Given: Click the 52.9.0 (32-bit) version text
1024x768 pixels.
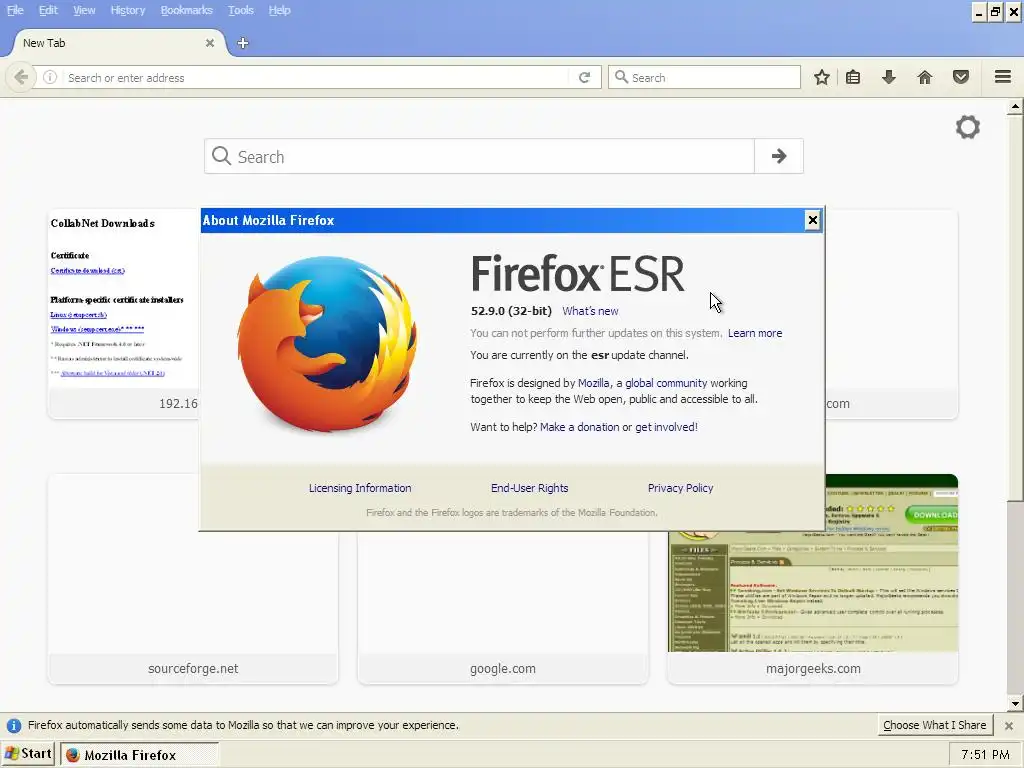Looking at the screenshot, I should pos(511,312).
